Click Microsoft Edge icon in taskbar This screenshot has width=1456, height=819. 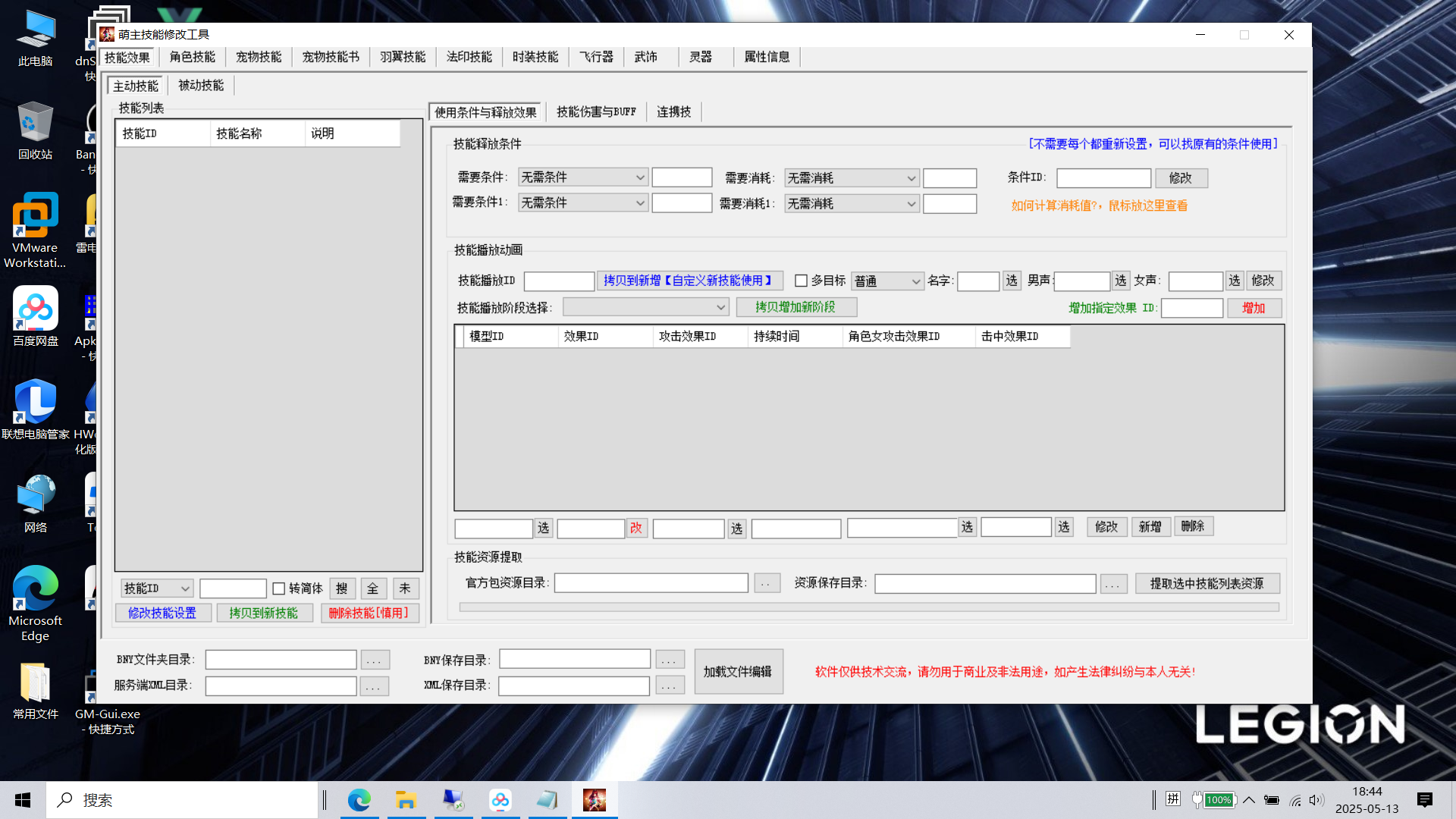[x=359, y=800]
